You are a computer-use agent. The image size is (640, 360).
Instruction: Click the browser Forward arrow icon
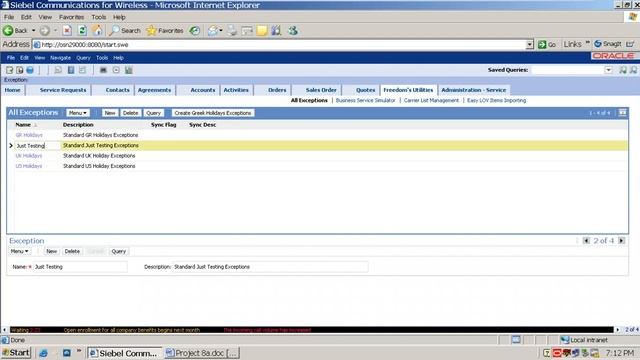click(x=44, y=31)
